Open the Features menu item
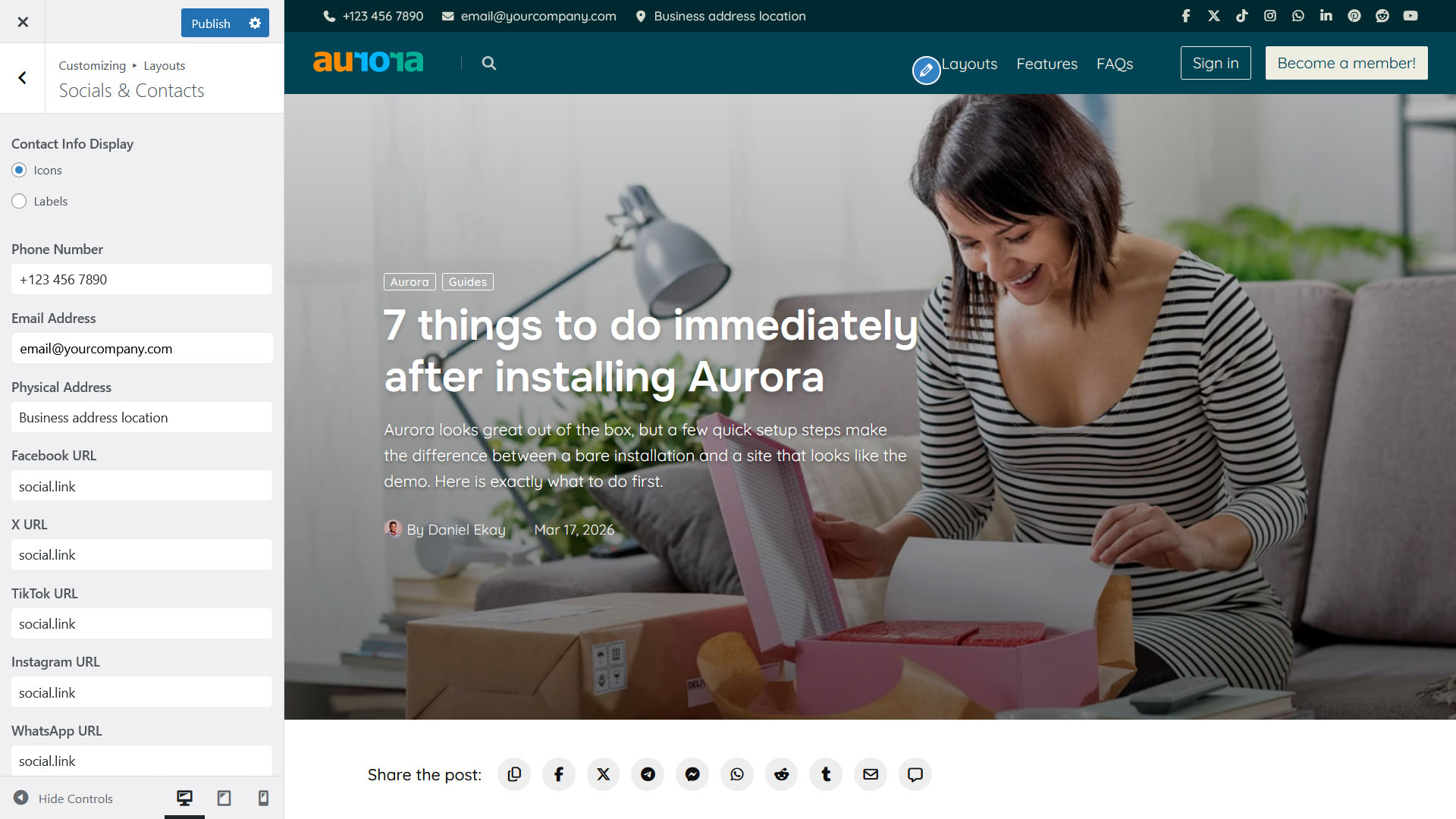The height and width of the screenshot is (819, 1456). click(1046, 64)
